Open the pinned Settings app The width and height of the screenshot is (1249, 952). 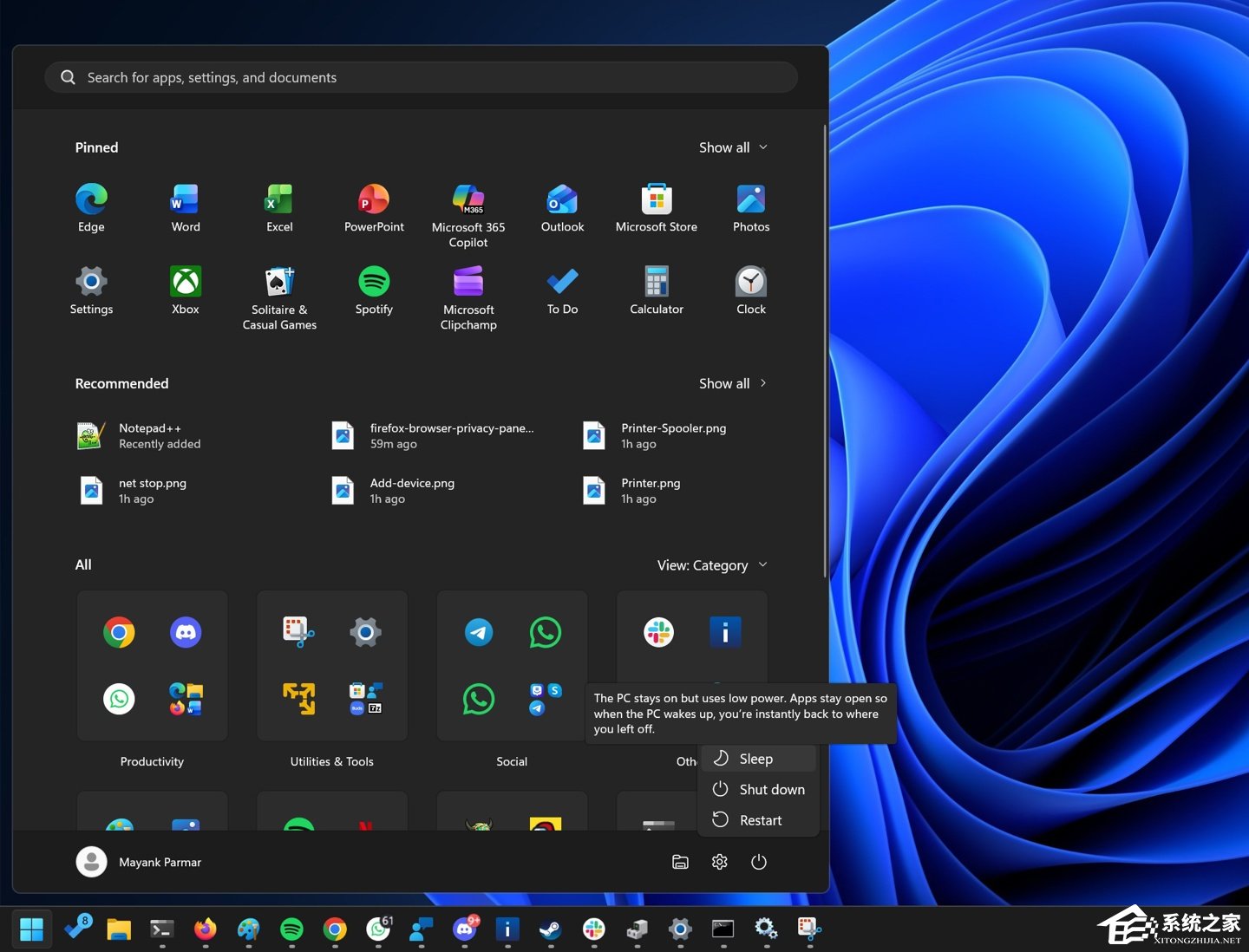[x=91, y=290]
